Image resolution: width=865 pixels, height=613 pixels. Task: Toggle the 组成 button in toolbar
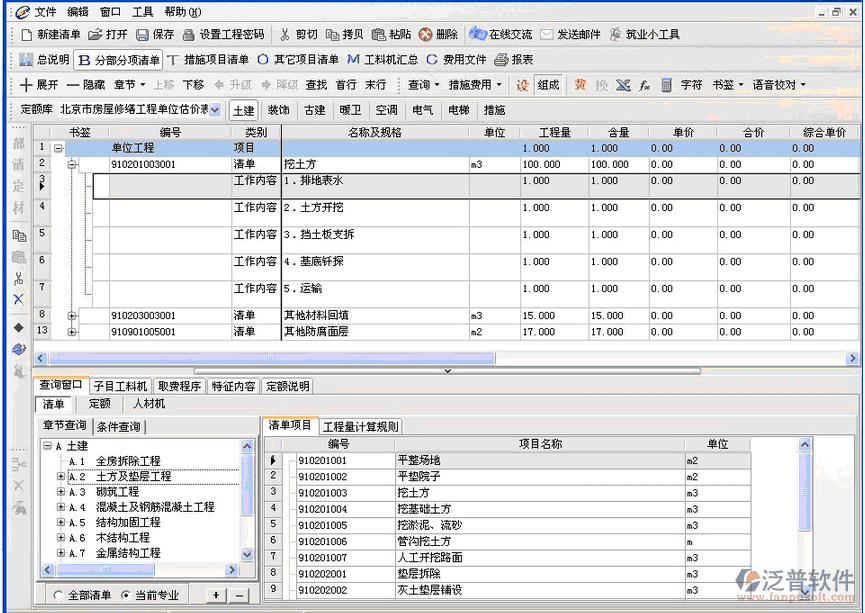pyautogui.click(x=548, y=85)
